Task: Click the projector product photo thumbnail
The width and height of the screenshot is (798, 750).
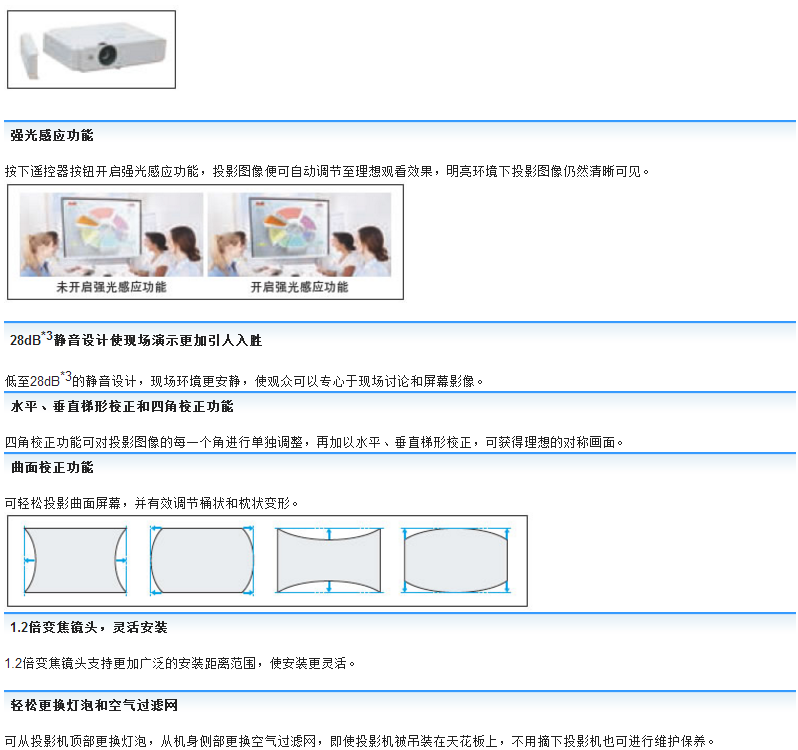Action: pyautogui.click(x=92, y=49)
